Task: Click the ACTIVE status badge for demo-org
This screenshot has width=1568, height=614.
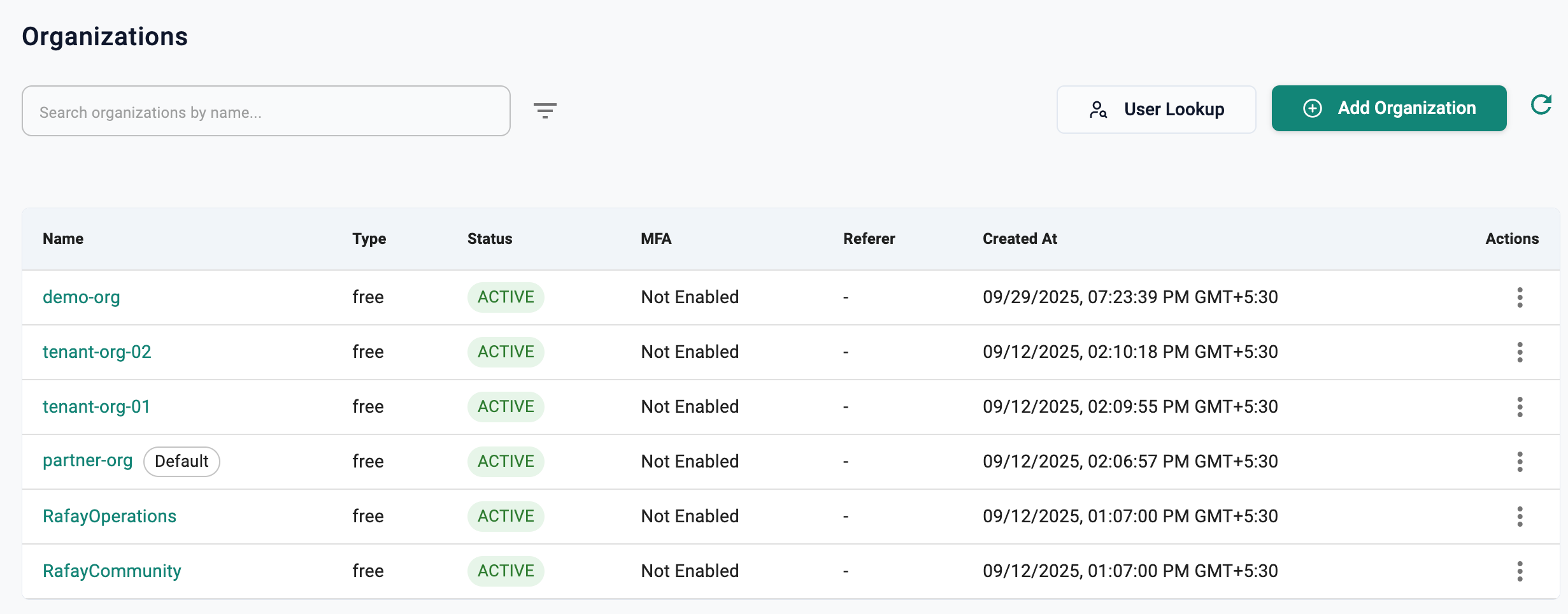Action: click(506, 297)
